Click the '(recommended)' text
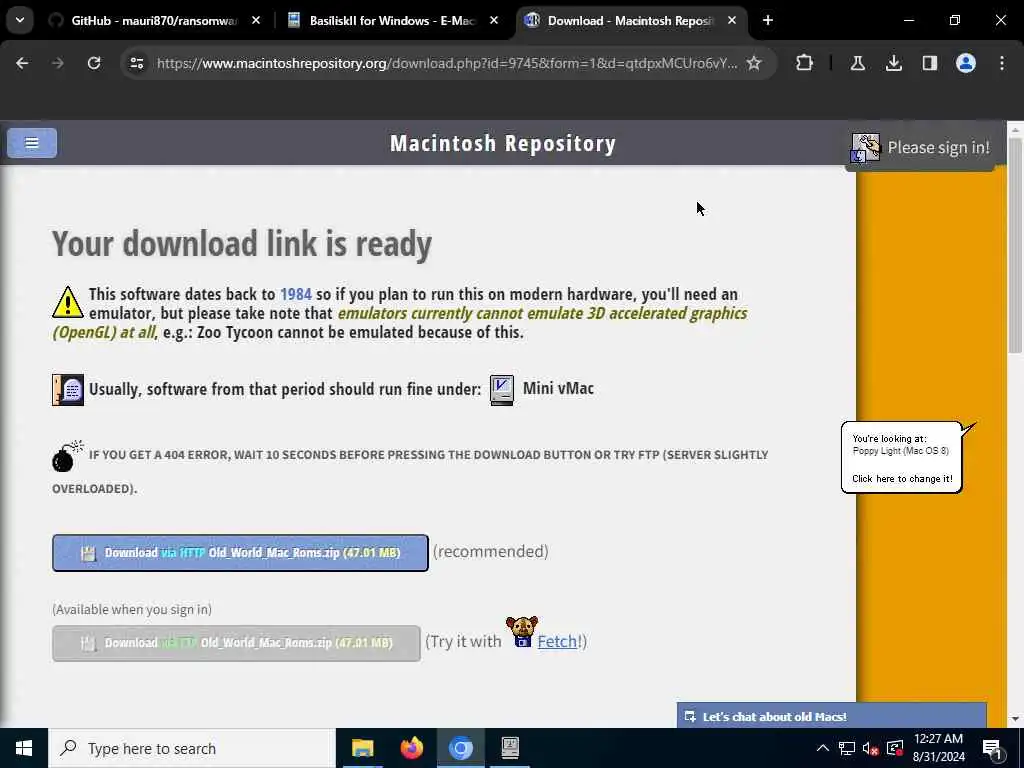Screen dimensions: 1024x768 [x=490, y=552]
